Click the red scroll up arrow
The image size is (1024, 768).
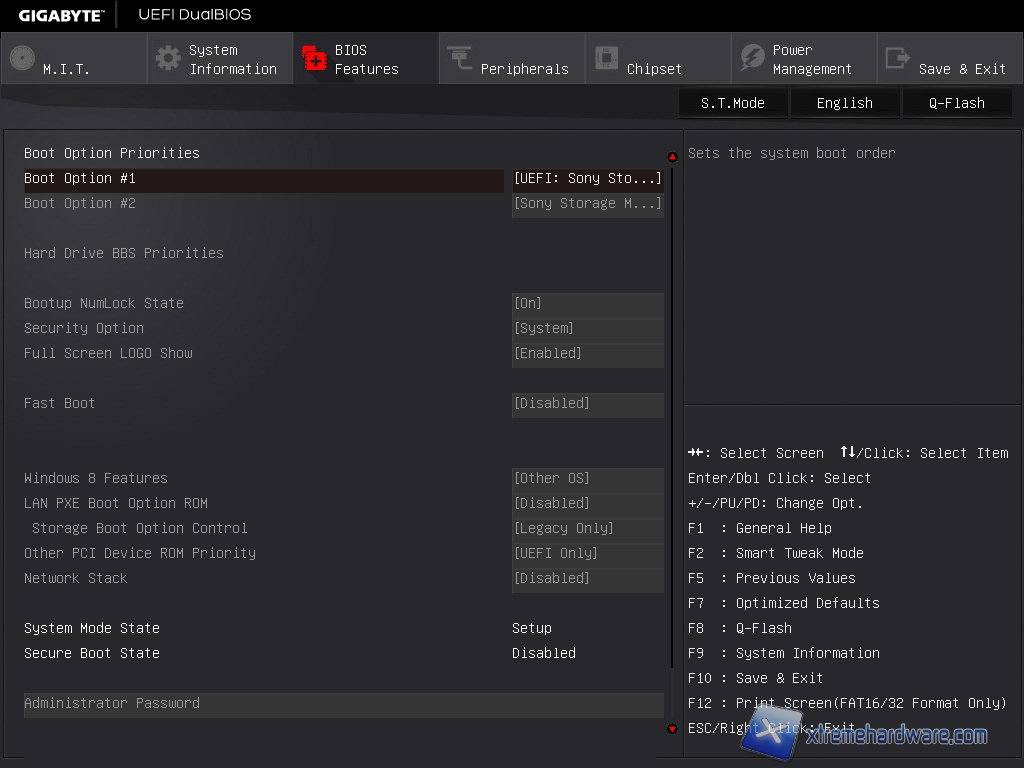pyautogui.click(x=672, y=157)
